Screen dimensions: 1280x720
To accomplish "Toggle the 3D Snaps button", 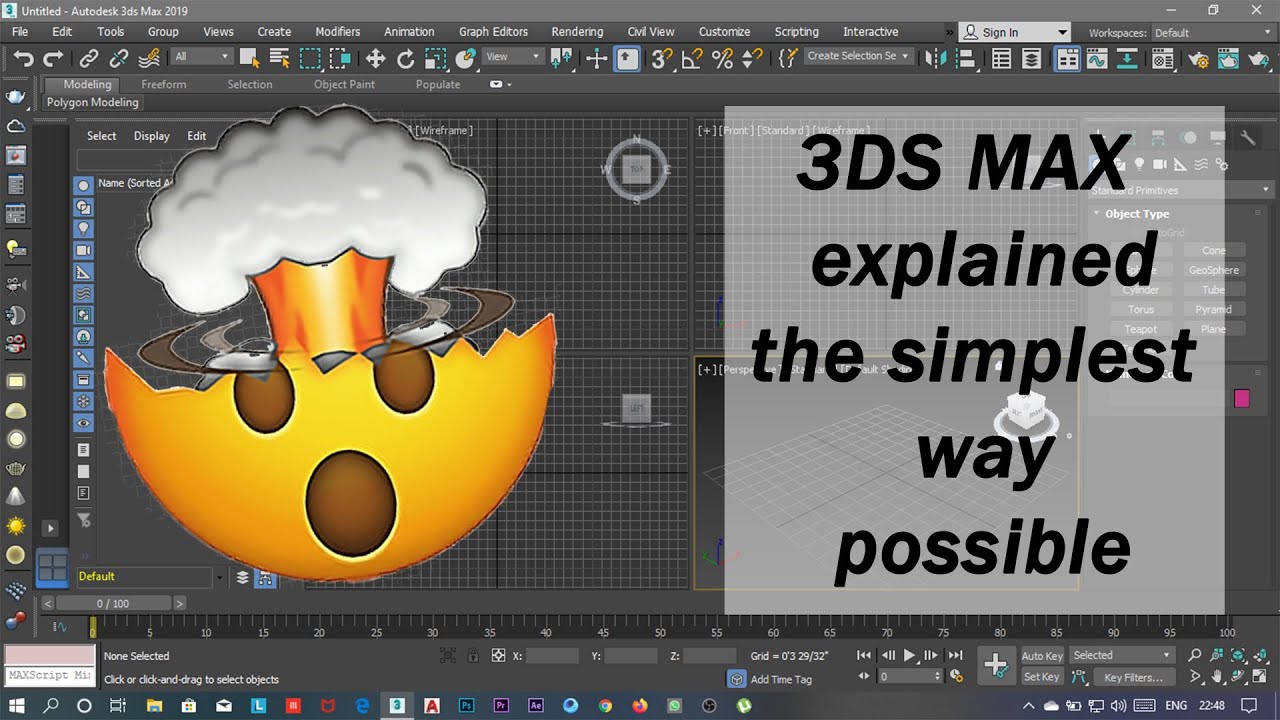I will [x=661, y=58].
